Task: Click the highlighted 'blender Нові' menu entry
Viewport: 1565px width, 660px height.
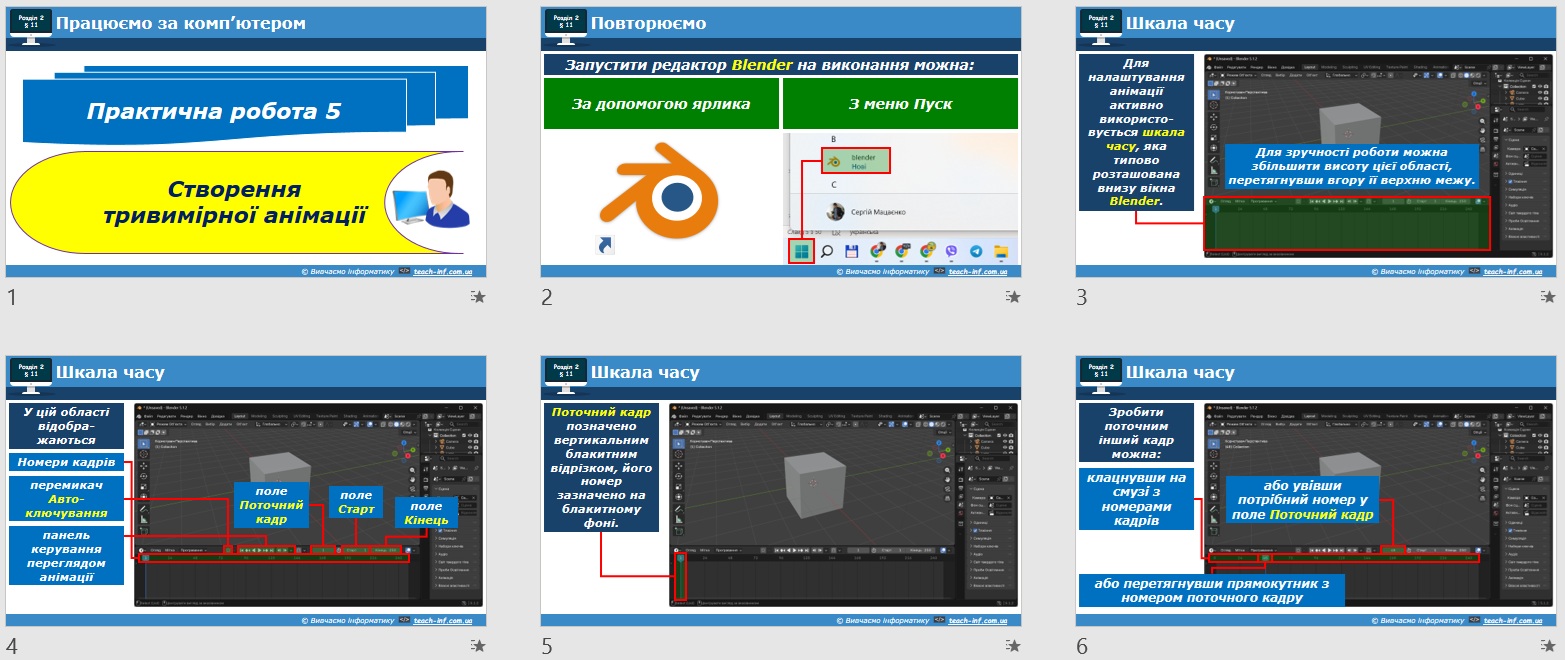Action: coord(854,161)
